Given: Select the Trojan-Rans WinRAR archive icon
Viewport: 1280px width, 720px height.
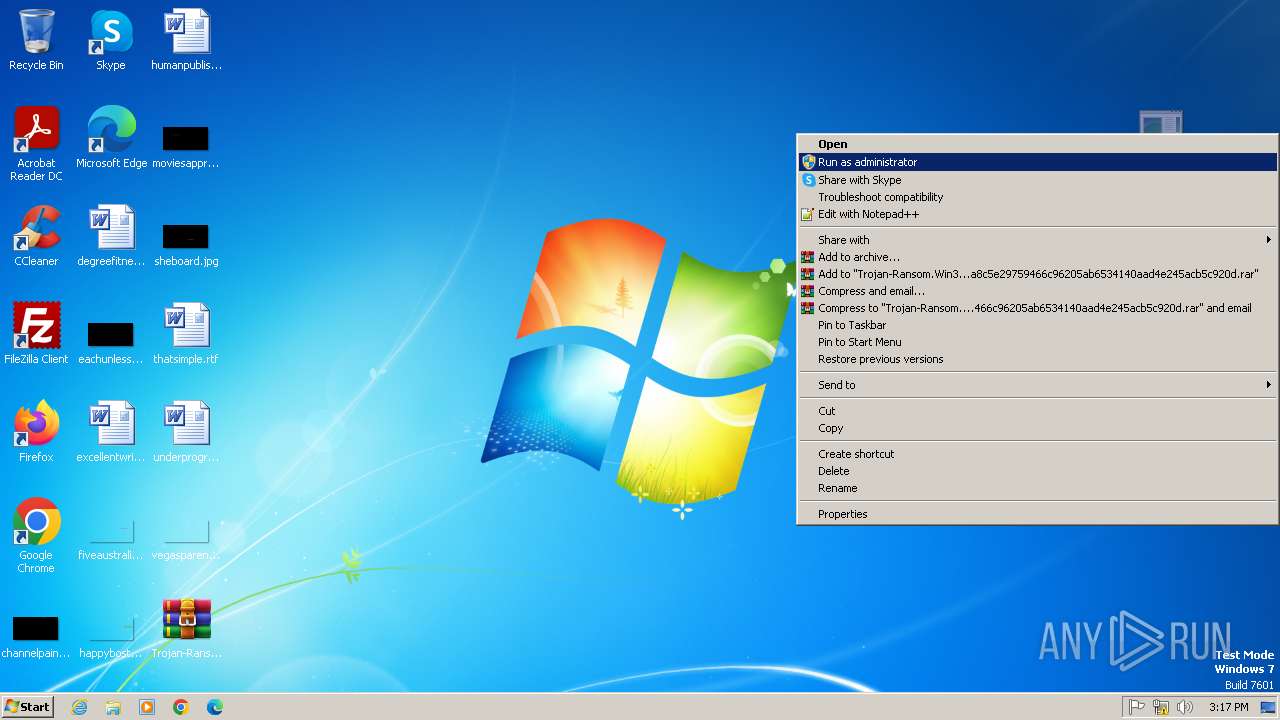Looking at the screenshot, I should (187, 628).
